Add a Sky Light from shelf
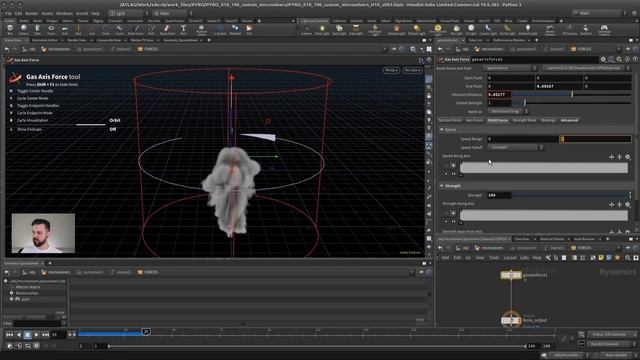The image size is (640, 360). 457,29
